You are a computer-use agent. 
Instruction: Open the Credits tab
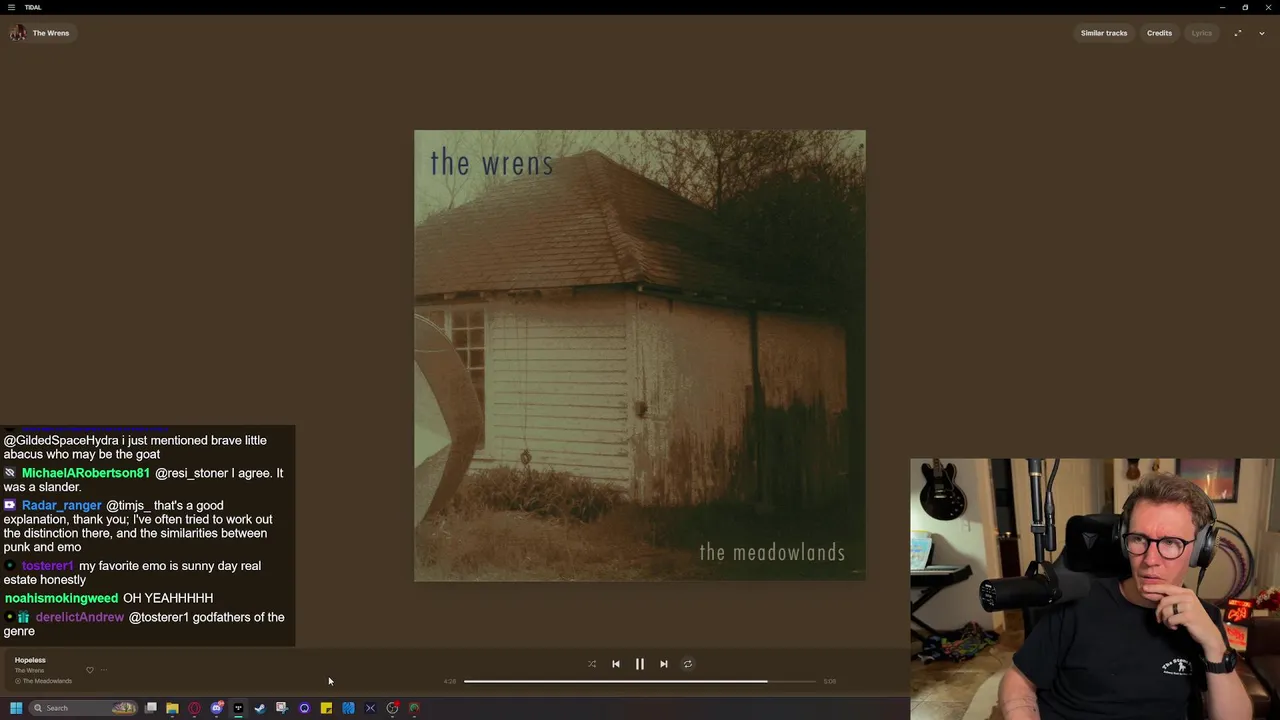[x=1160, y=33]
